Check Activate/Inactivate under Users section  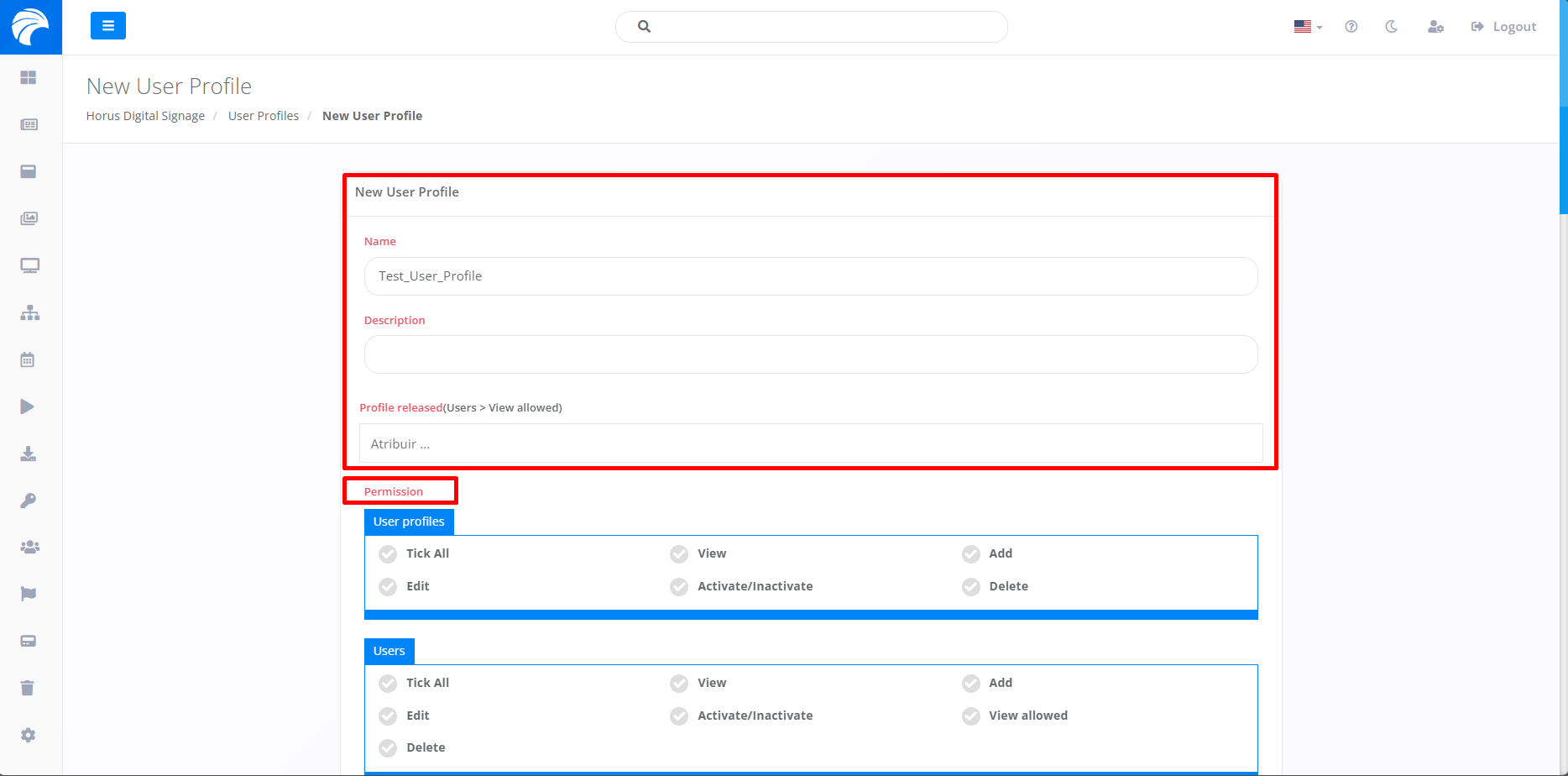pos(679,716)
